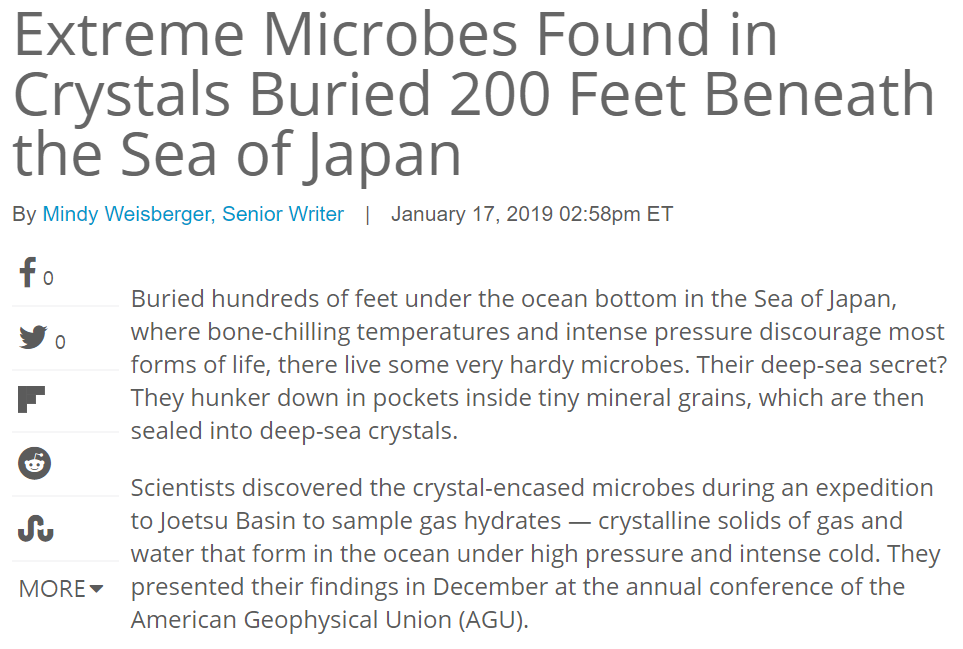This screenshot has height=649, width=963.
Task: Share this article on Reddit
Action: coord(34,463)
